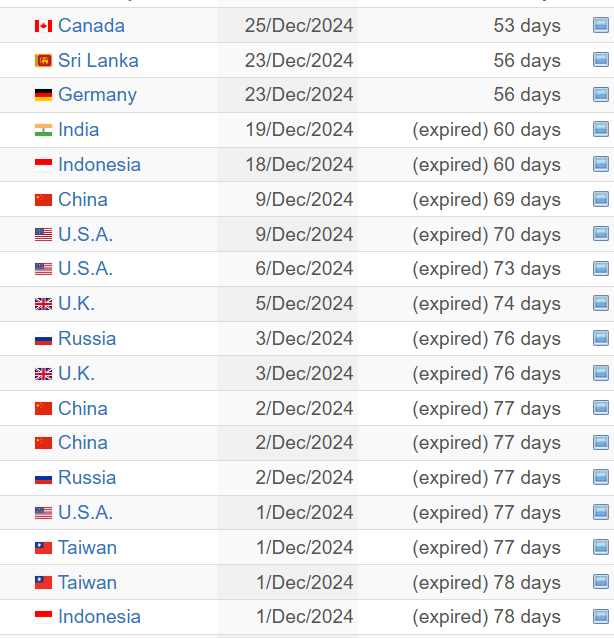Click the blue icon in the India row

coord(601,129)
